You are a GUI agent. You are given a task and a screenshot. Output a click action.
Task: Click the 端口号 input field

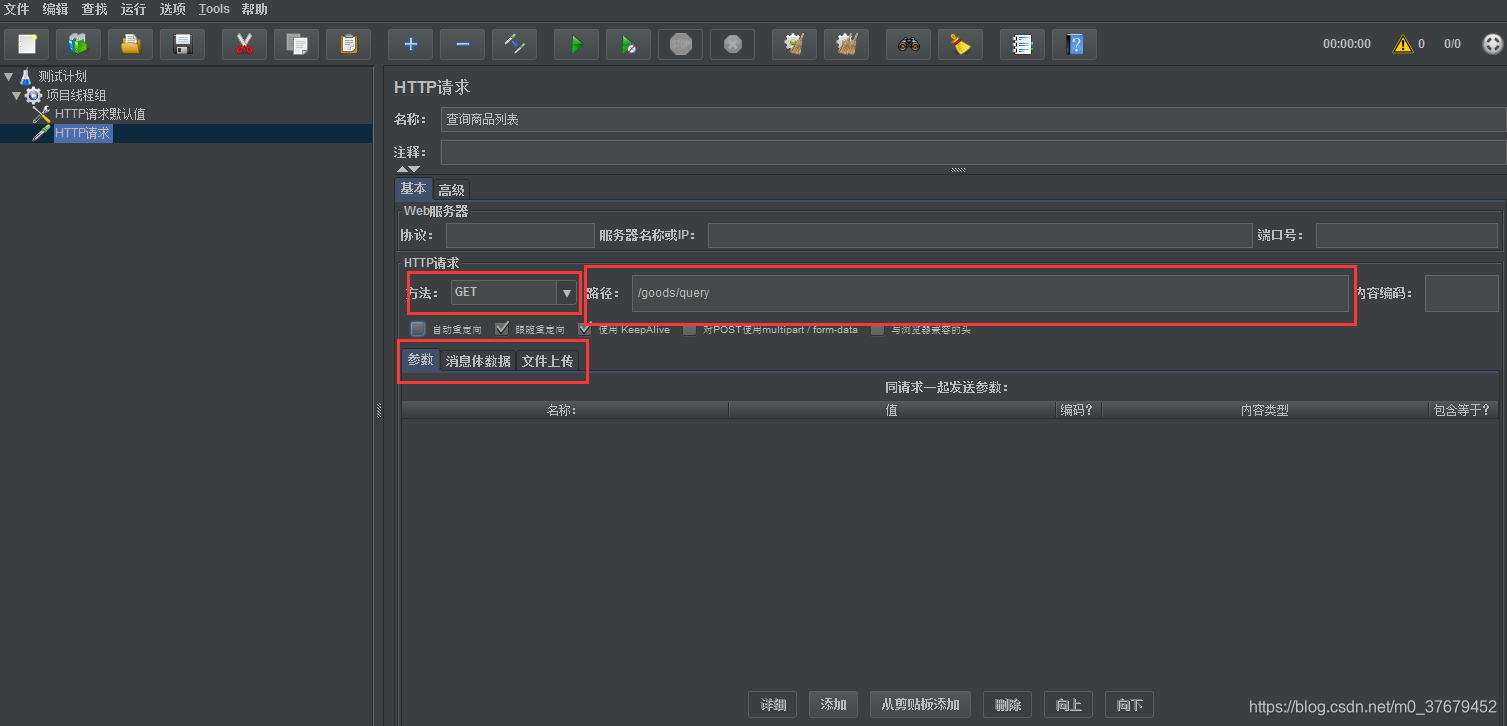coord(1407,235)
